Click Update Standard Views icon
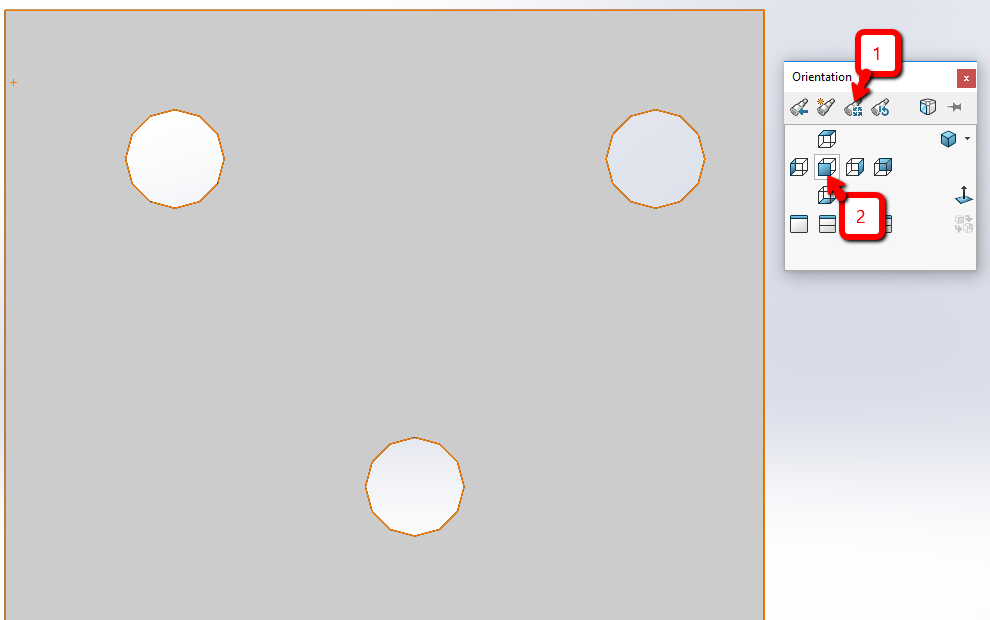Image resolution: width=990 pixels, height=620 pixels. coord(854,107)
